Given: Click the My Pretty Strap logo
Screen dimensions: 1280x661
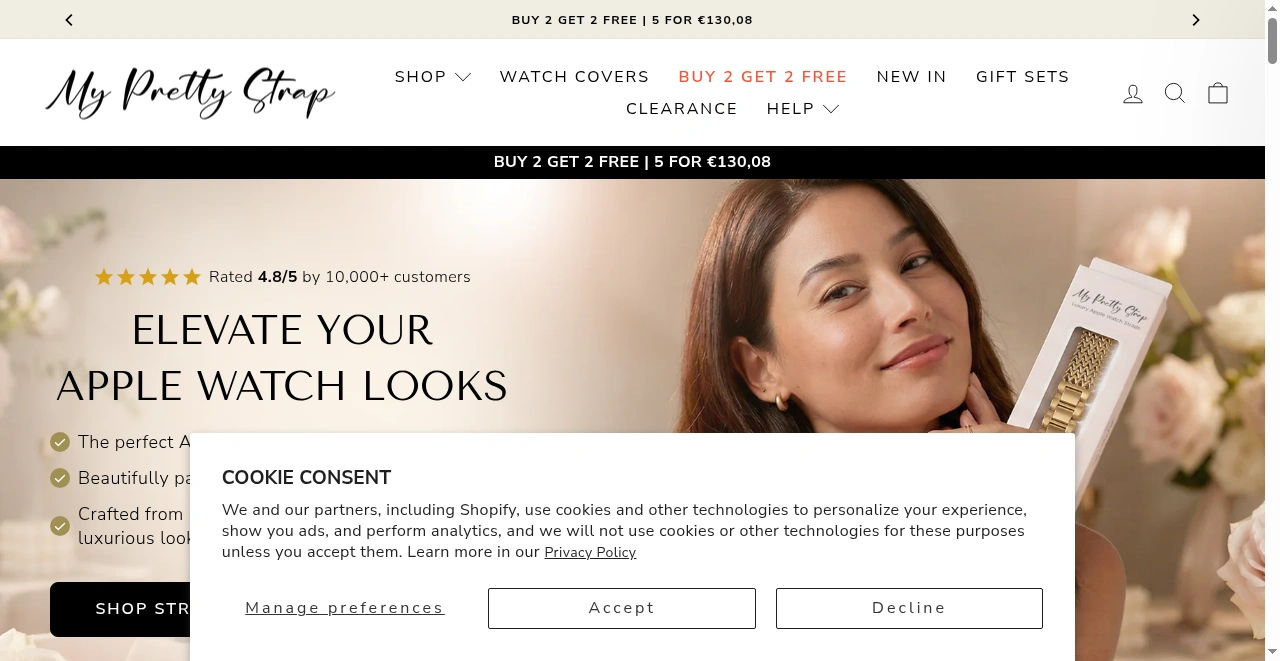Looking at the screenshot, I should [190, 93].
